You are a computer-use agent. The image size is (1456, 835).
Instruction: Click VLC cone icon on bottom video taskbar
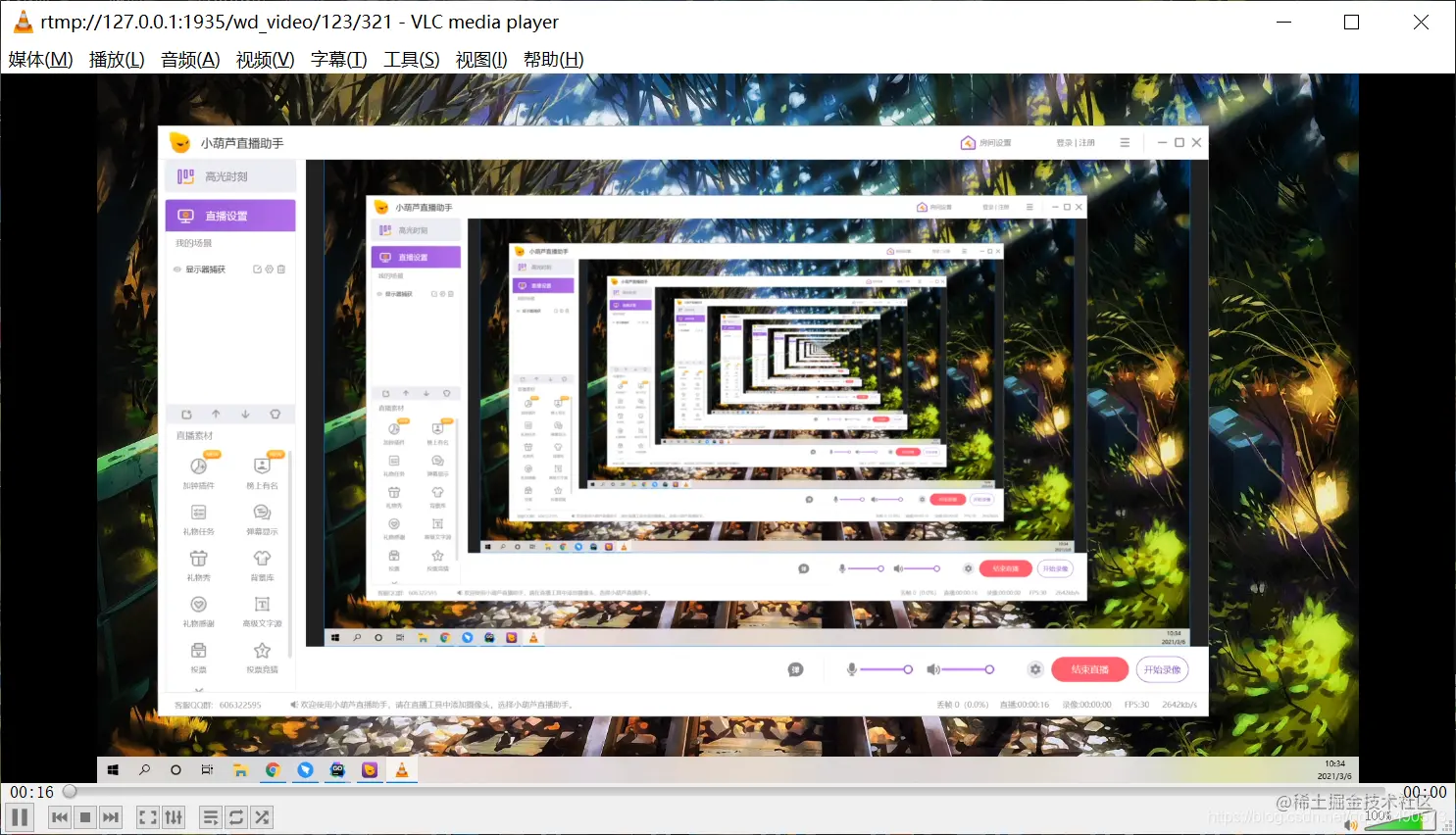[x=401, y=770]
